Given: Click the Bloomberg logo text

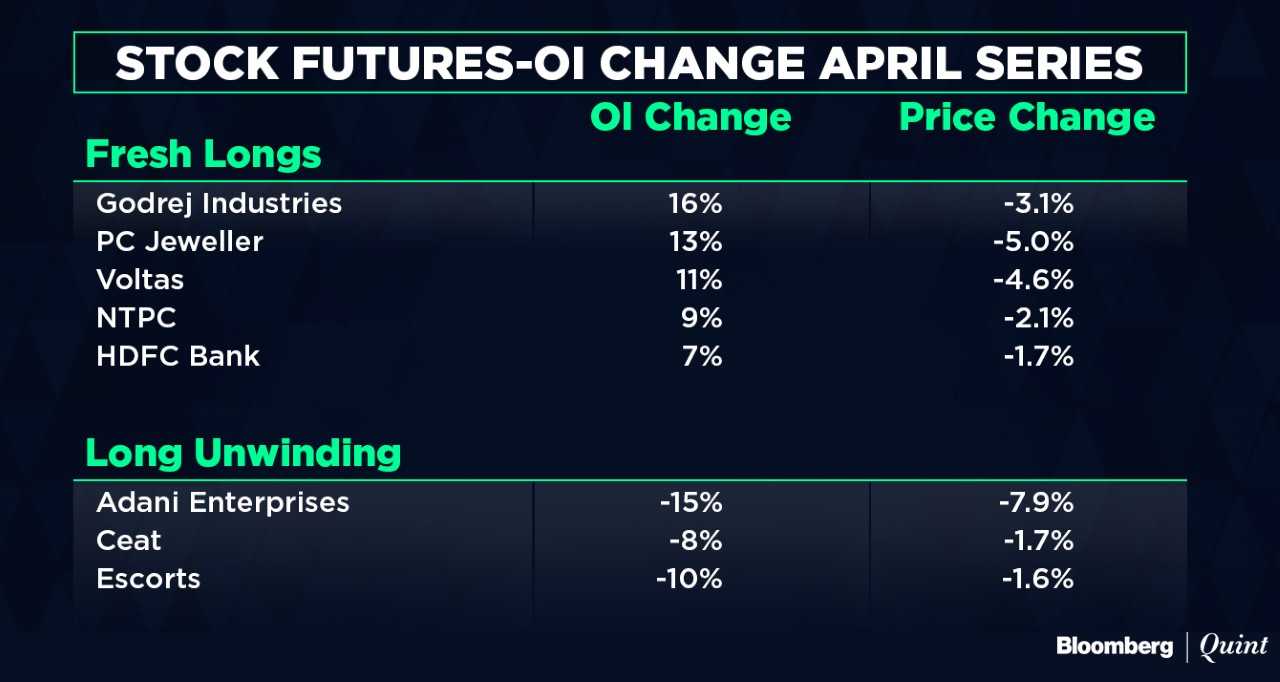Looking at the screenshot, I should (x=1114, y=647).
